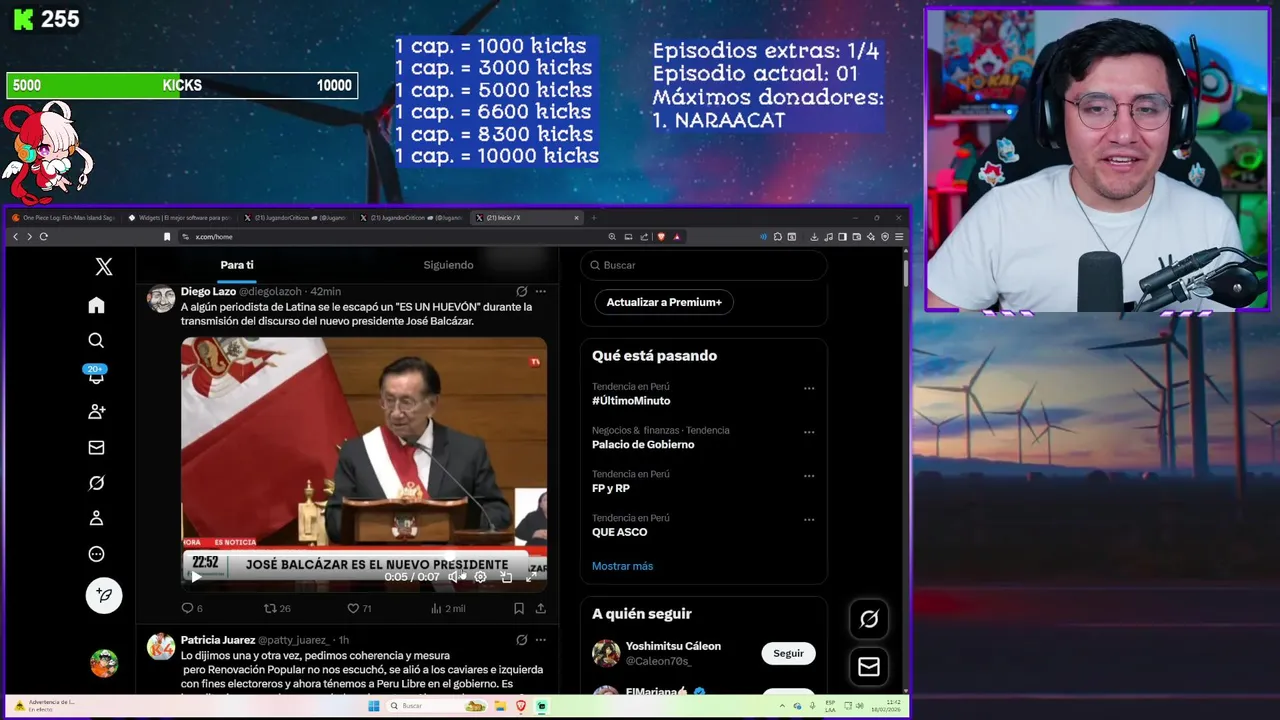The height and width of the screenshot is (720, 1280).
Task: Open the Follow people sidebar icon
Action: click(96, 412)
